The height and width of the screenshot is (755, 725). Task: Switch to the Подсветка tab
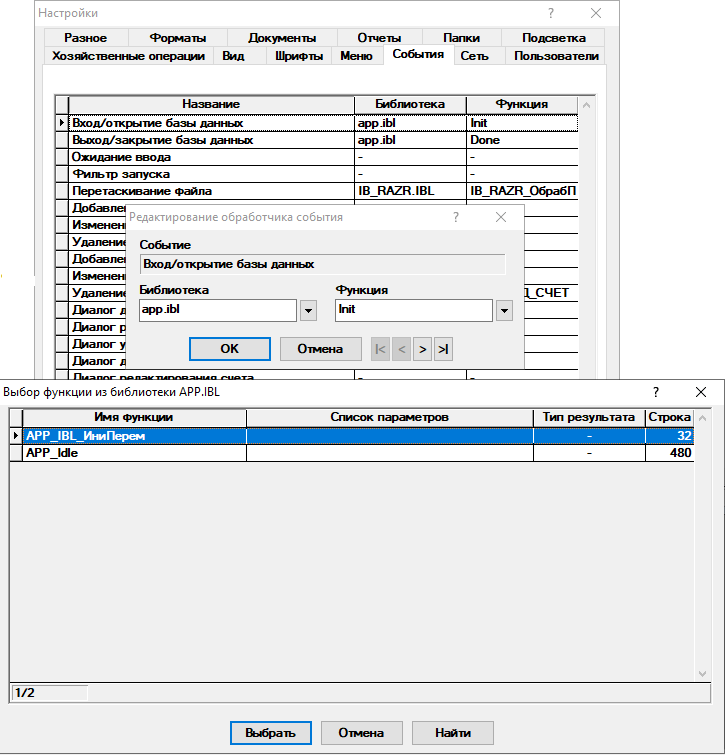[554, 38]
